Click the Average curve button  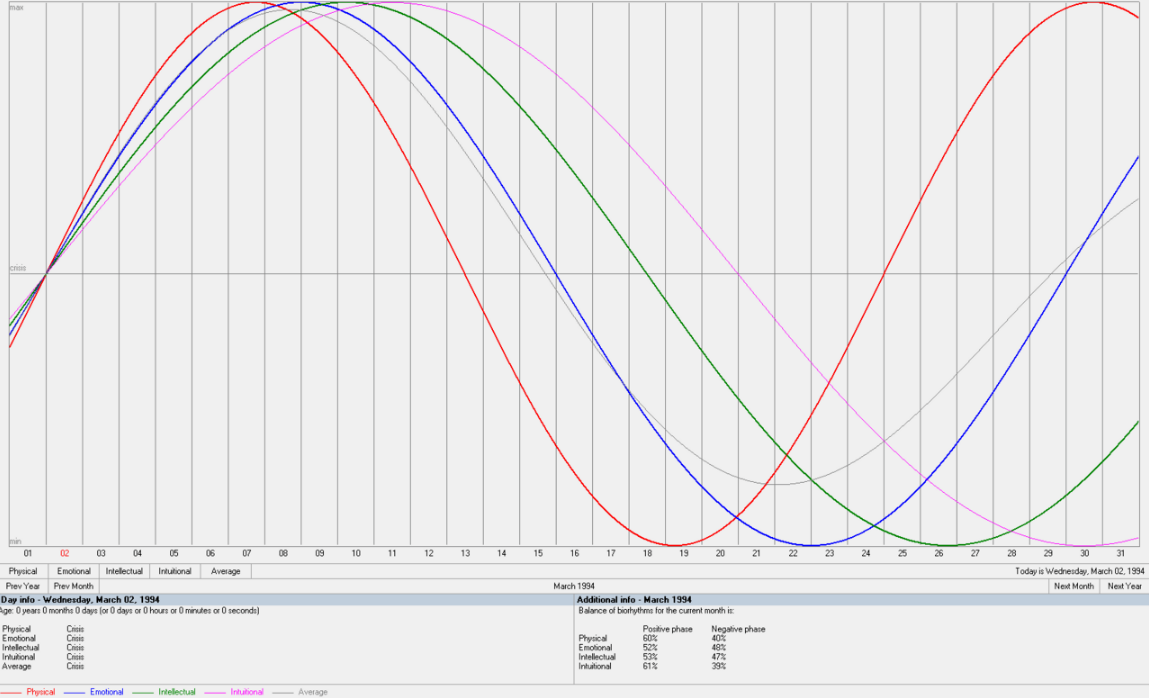(x=225, y=571)
